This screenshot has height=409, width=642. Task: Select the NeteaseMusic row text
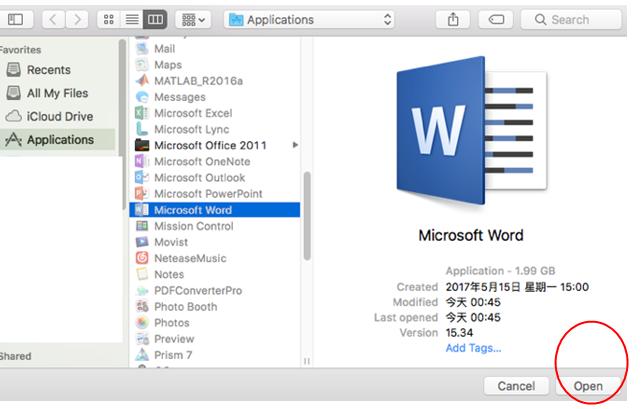[x=190, y=258]
